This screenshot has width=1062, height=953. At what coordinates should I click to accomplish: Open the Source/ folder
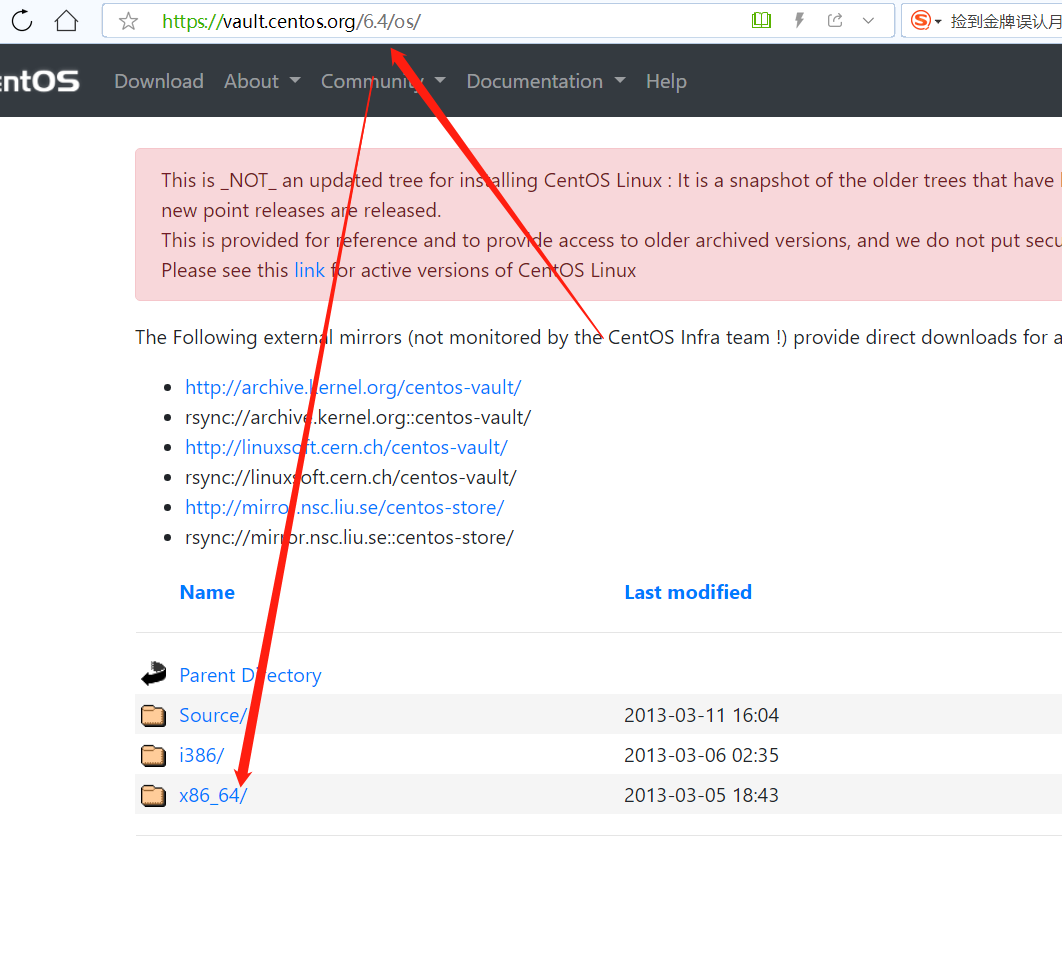click(213, 715)
